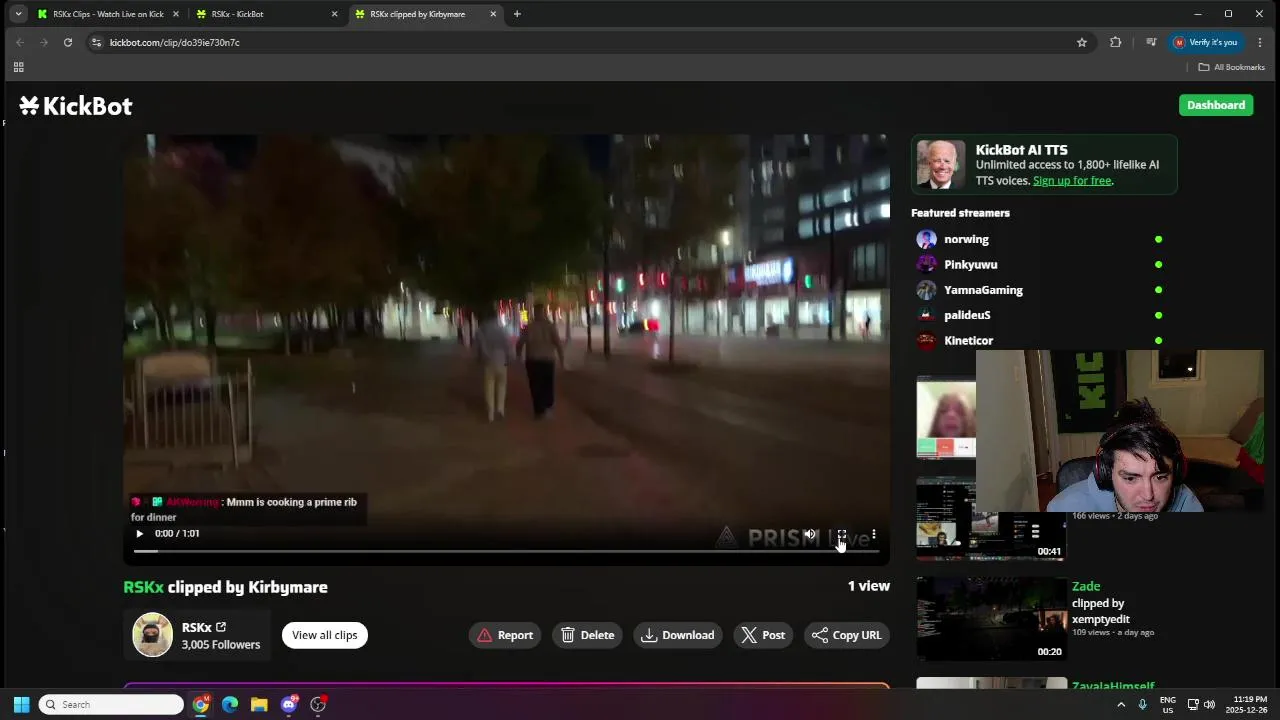Open the Dashboard button
The height and width of the screenshot is (720, 1280).
[x=1216, y=105]
